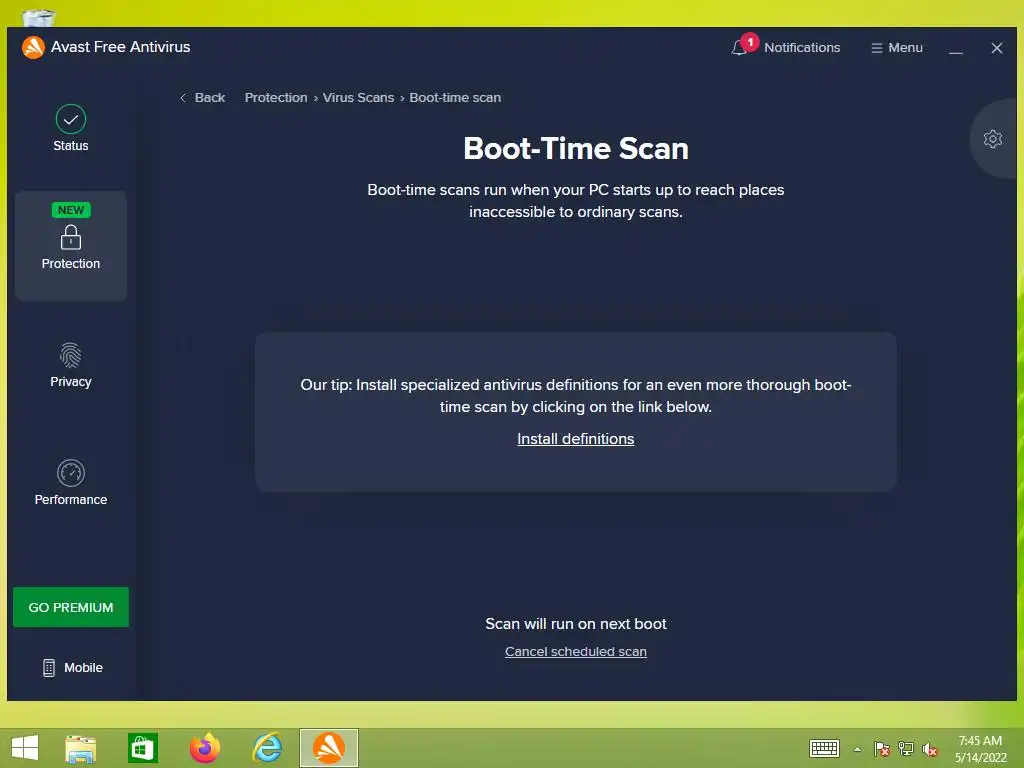Open File Explorer from taskbar

coord(81,748)
